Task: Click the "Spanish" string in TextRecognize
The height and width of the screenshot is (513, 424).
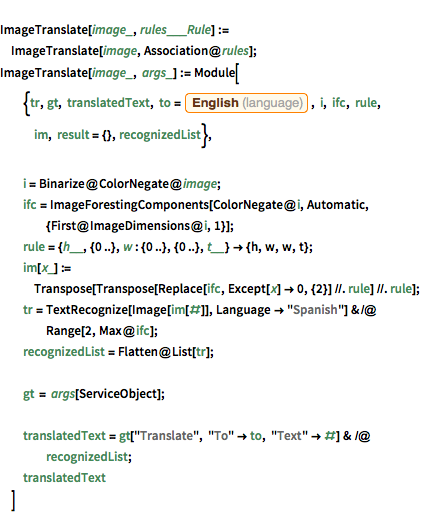Action: pyautogui.click(x=315, y=310)
